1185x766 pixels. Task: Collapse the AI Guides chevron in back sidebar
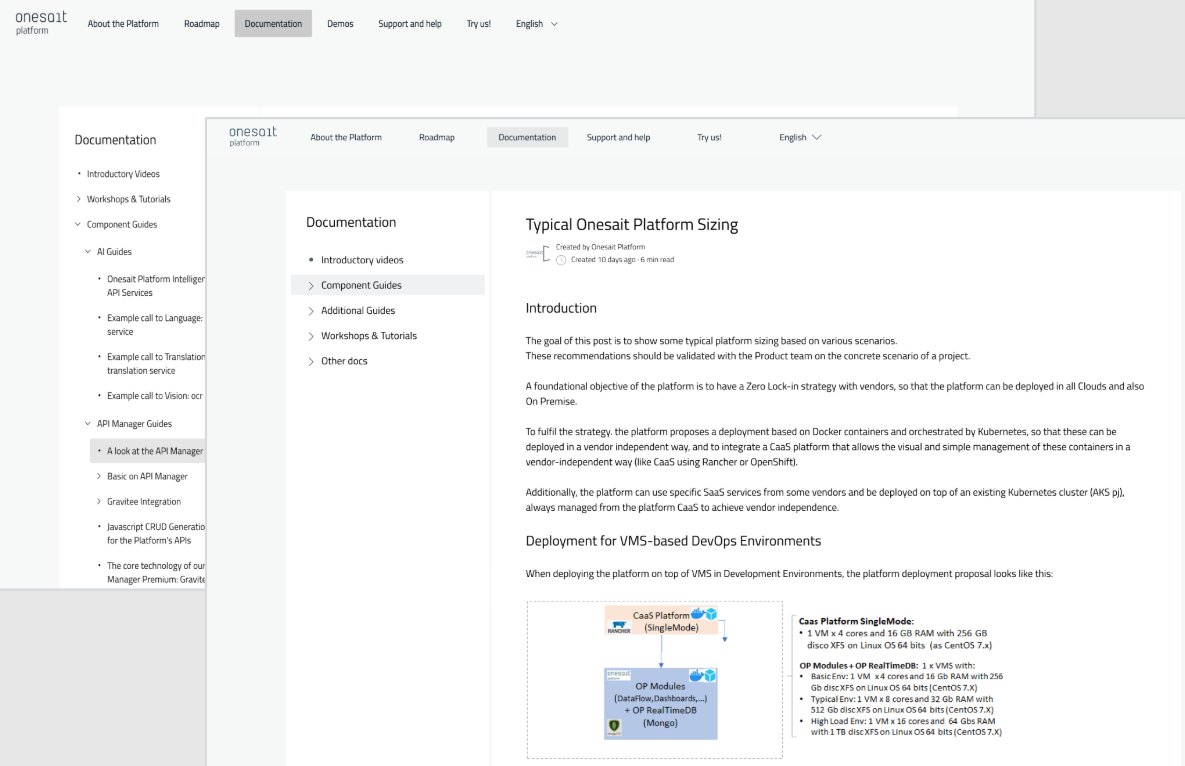click(x=88, y=252)
